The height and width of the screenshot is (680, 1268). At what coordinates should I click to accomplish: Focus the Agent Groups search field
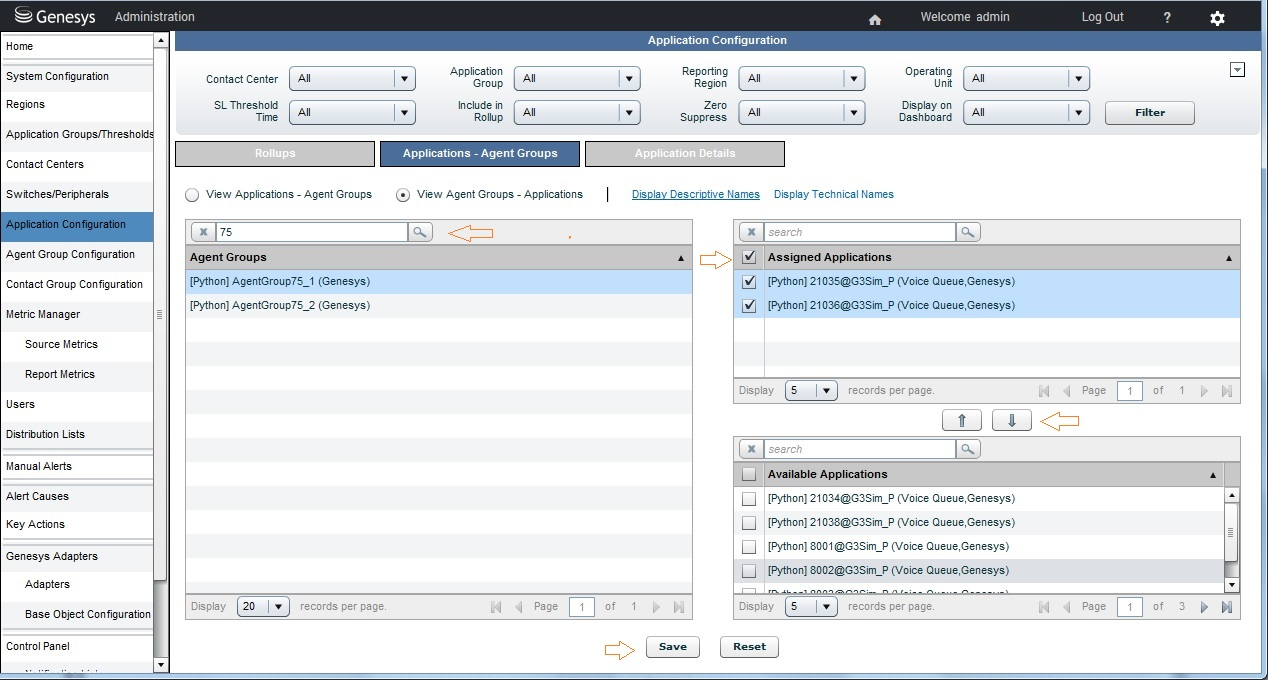(x=311, y=232)
